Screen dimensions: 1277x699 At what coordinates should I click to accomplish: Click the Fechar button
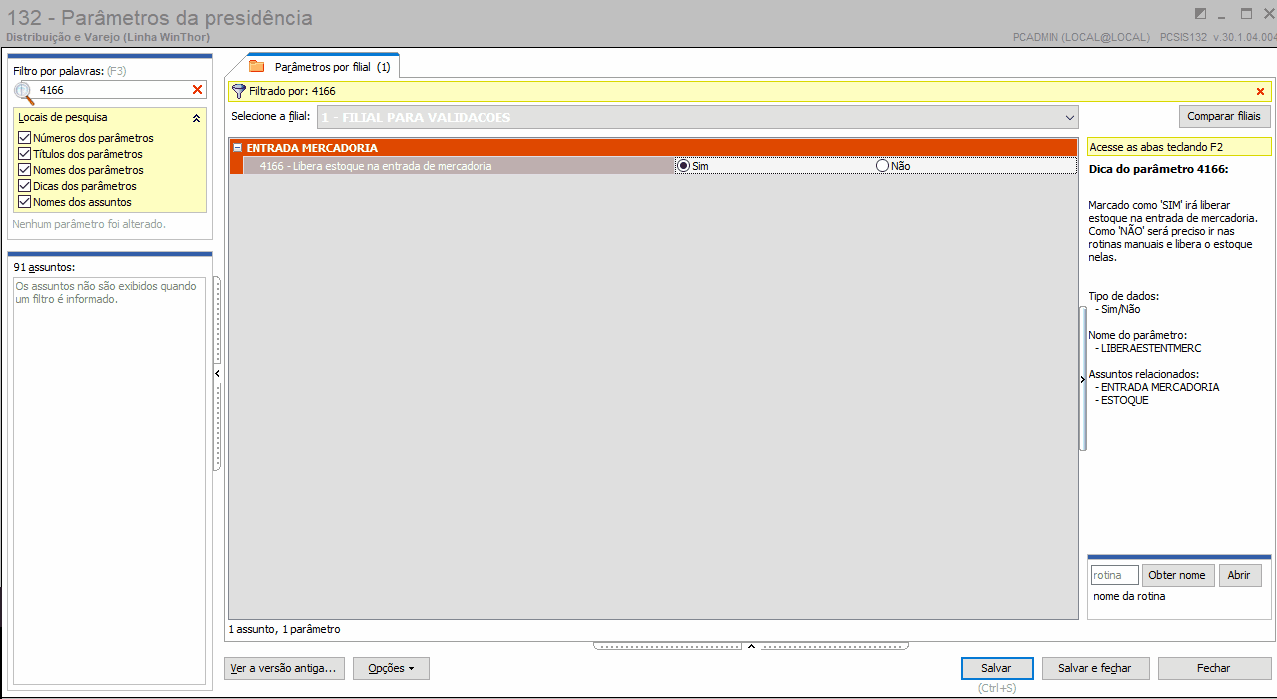pos(1214,668)
